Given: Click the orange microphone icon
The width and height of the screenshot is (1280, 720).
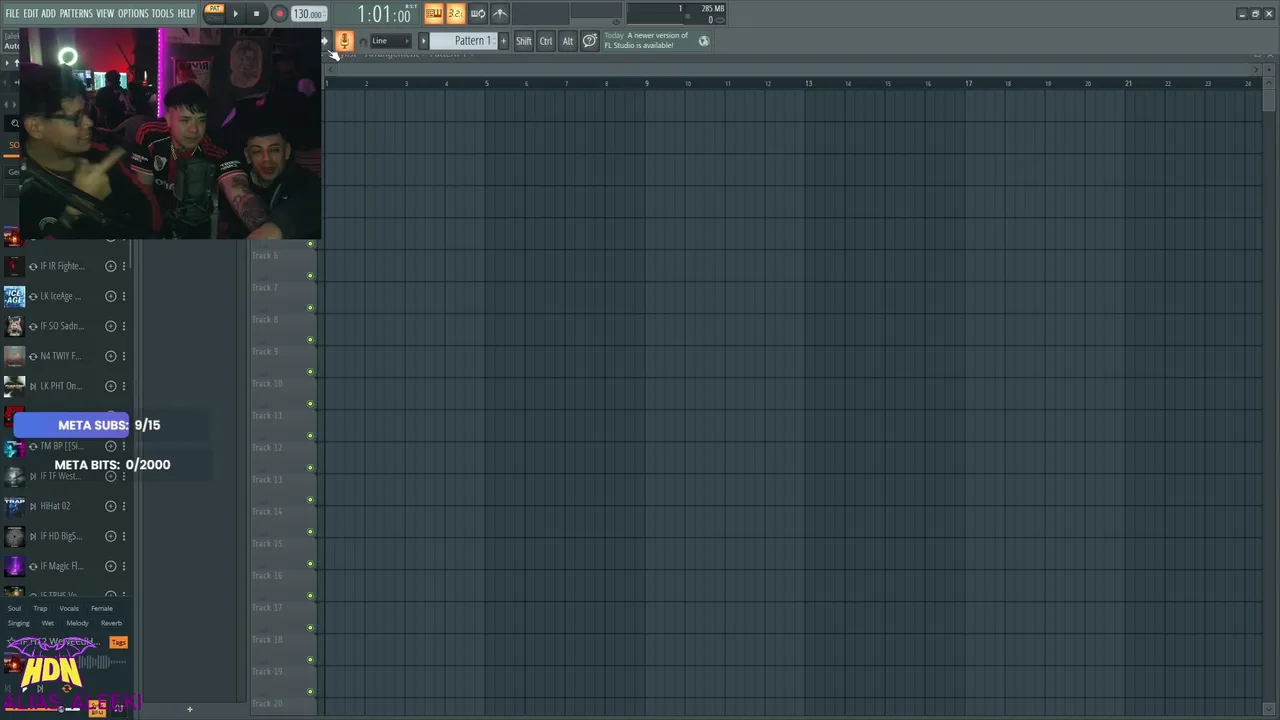Looking at the screenshot, I should [x=344, y=41].
